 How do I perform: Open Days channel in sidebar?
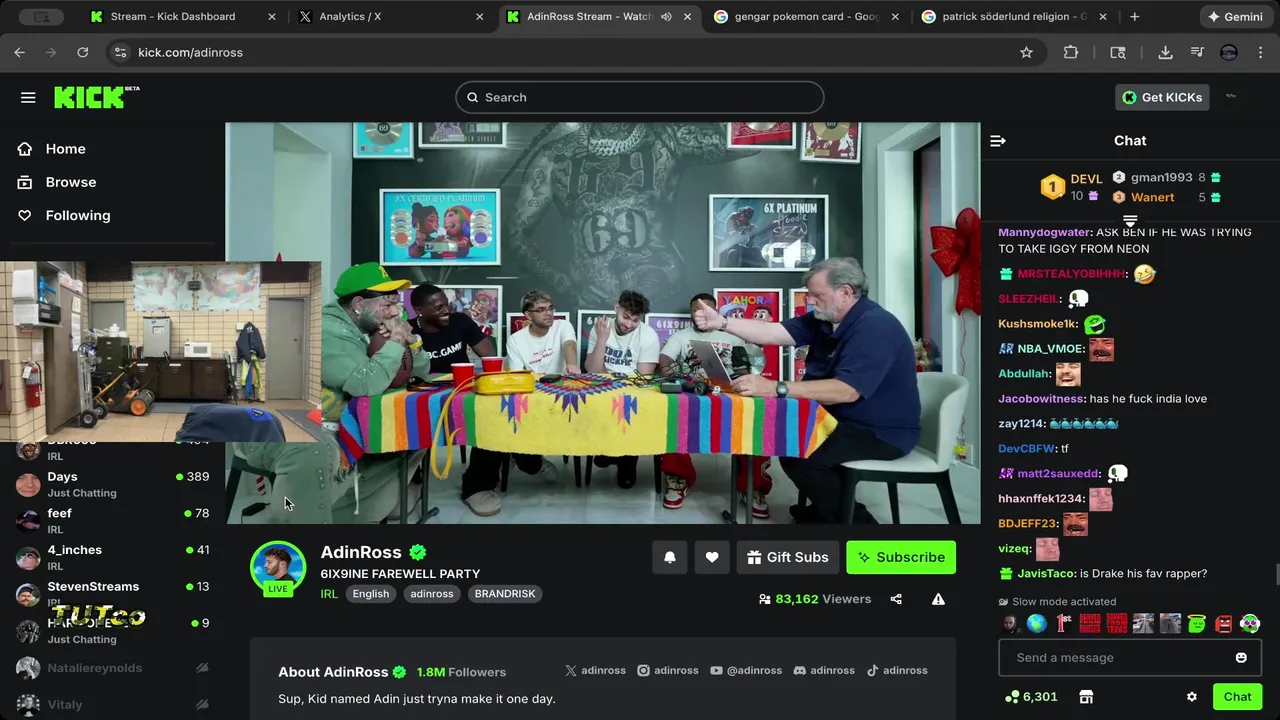click(112, 484)
